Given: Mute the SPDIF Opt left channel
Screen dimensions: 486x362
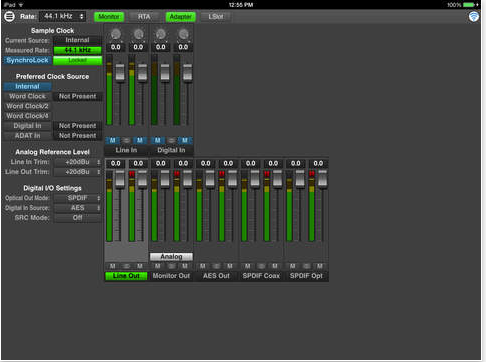Looking at the screenshot, I should (x=293, y=266).
